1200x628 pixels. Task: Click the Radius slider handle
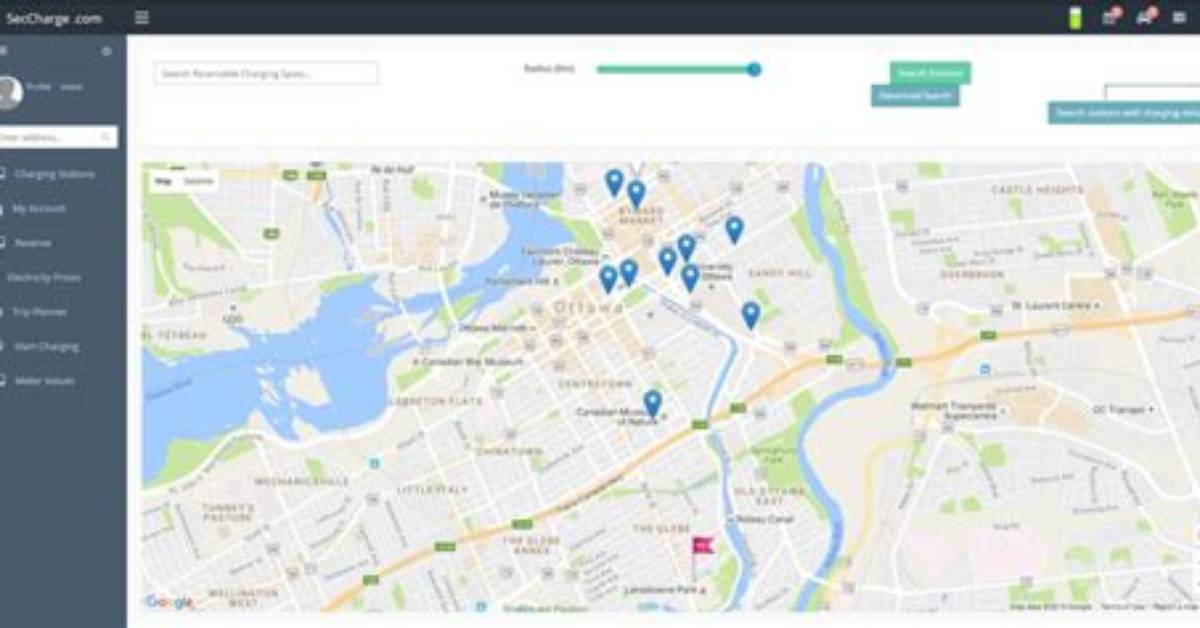[754, 69]
